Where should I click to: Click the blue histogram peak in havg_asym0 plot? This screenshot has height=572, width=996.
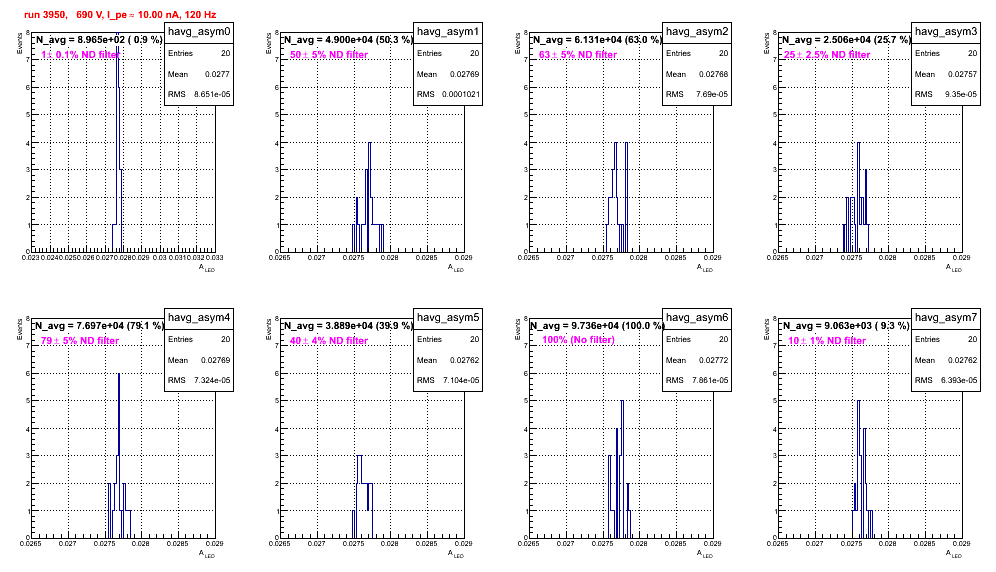tap(118, 140)
